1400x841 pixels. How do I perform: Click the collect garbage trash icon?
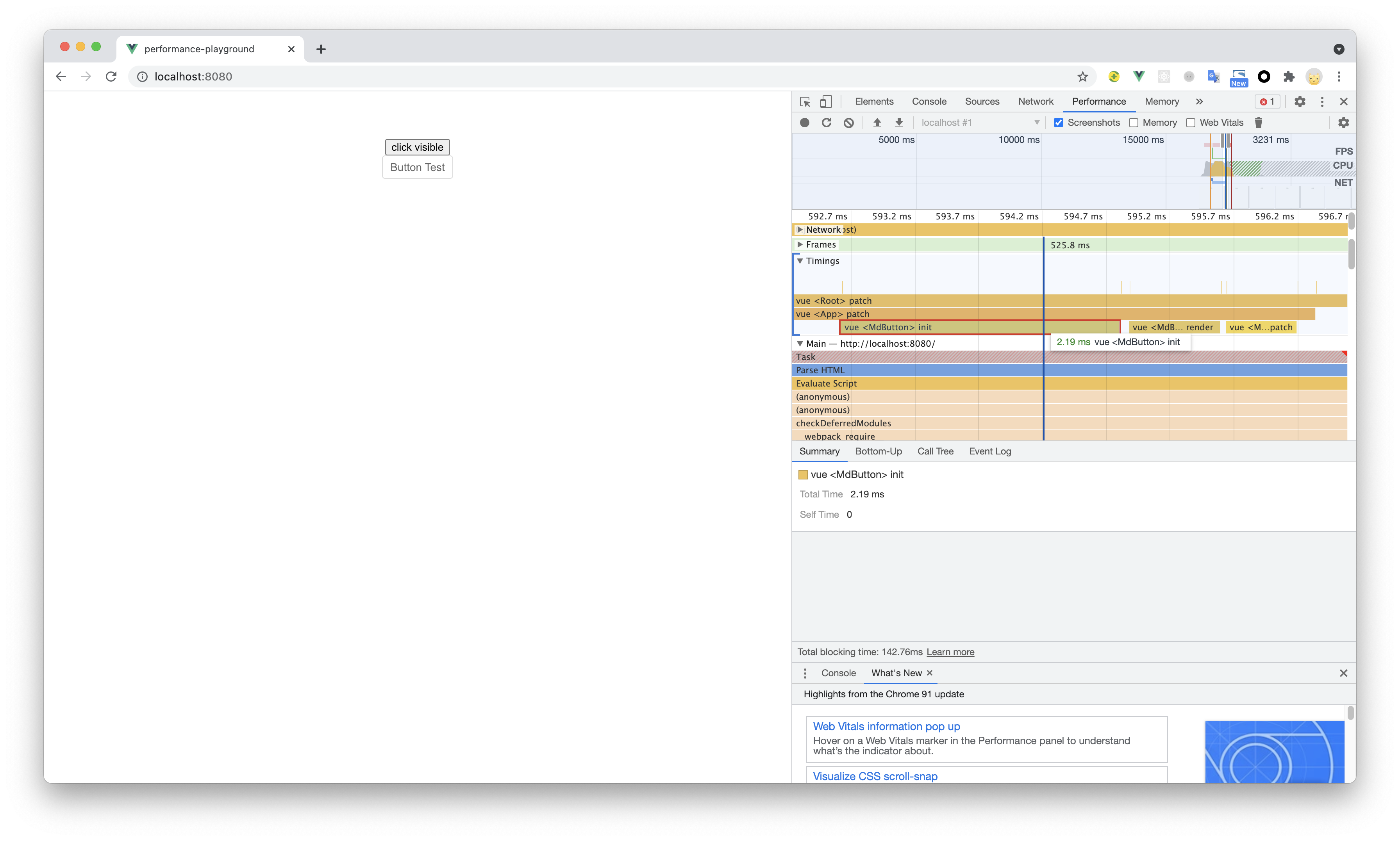[x=1258, y=123]
